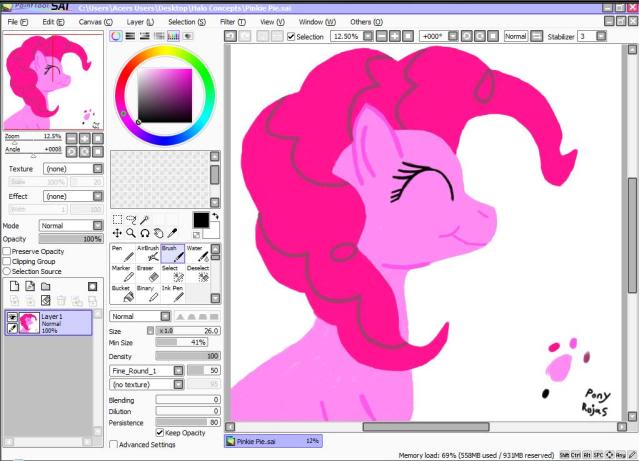The image size is (639, 461).
Task: Open the Stabilizer value dropdown
Action: point(601,36)
